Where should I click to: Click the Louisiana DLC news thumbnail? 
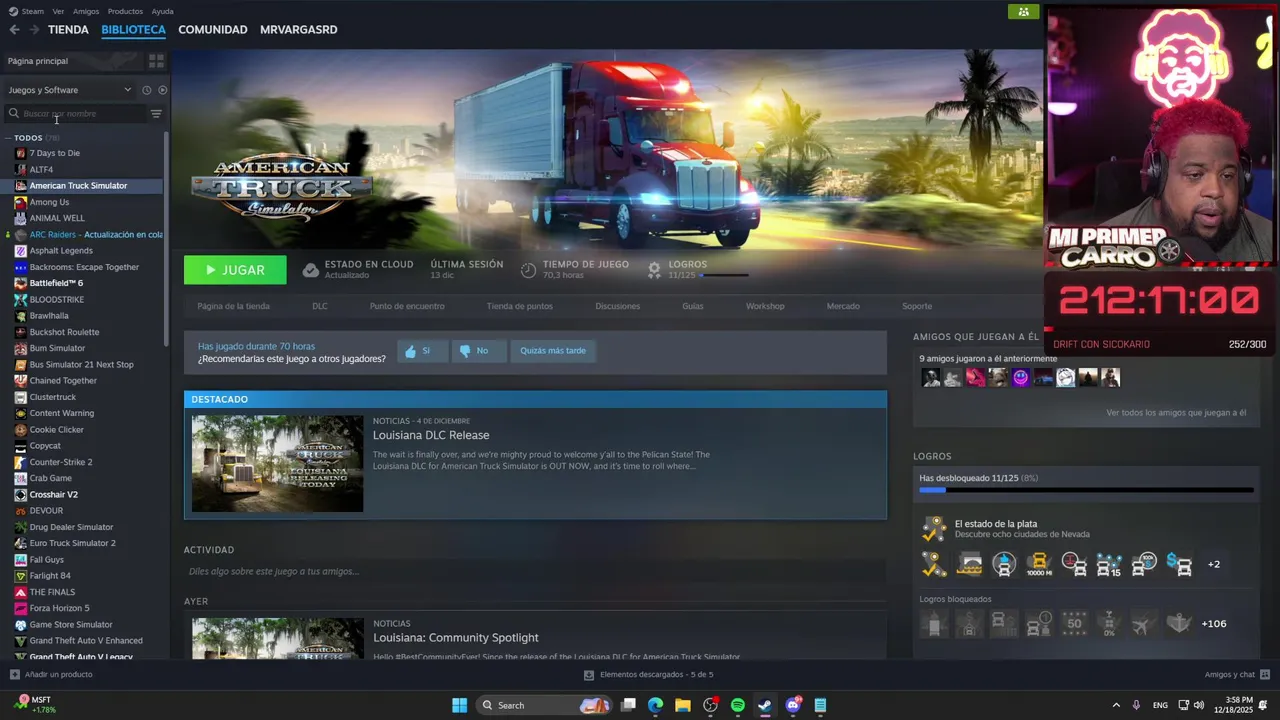[x=278, y=464]
